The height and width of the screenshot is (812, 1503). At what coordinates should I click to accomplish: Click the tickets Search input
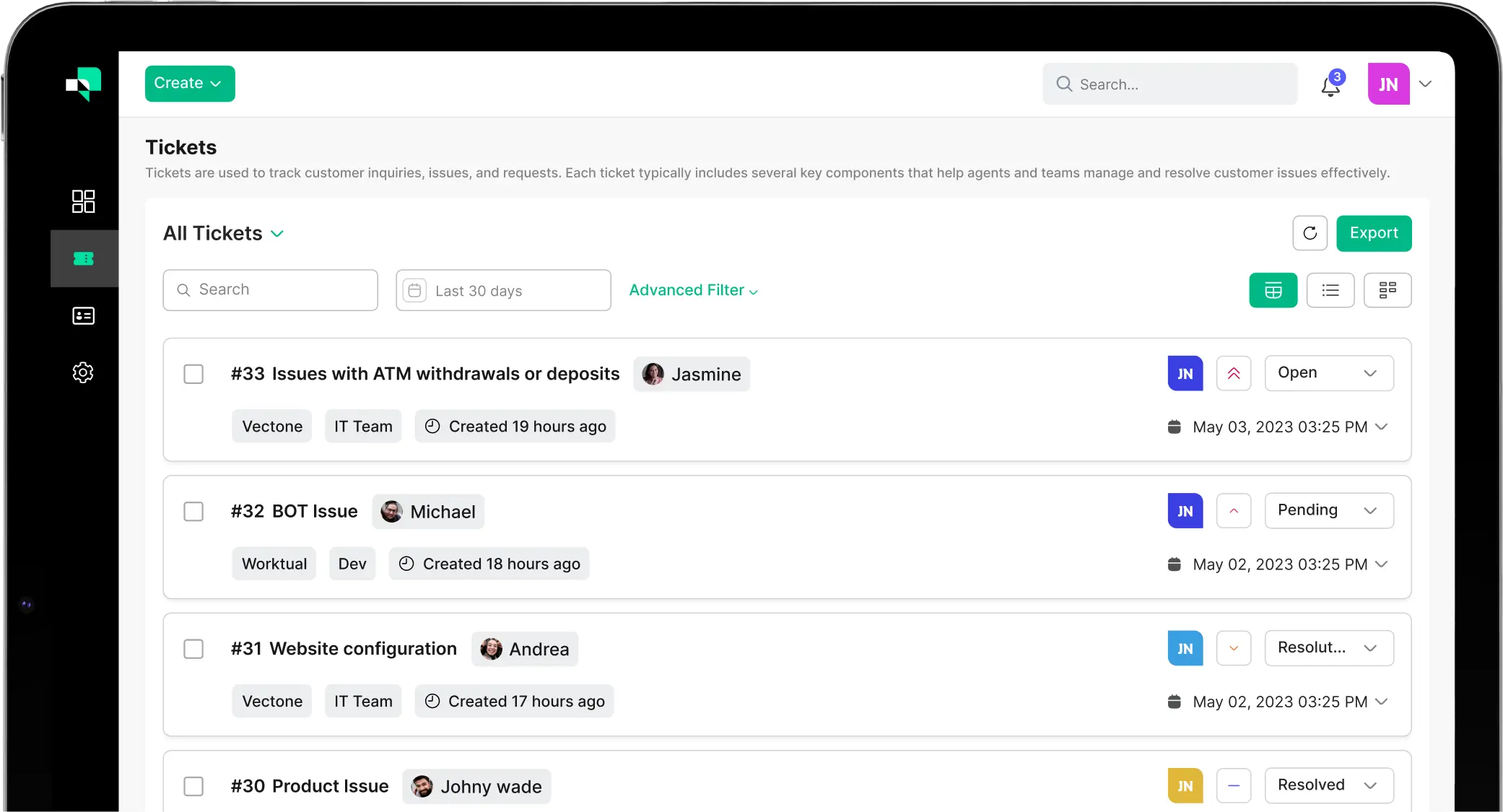tap(270, 290)
